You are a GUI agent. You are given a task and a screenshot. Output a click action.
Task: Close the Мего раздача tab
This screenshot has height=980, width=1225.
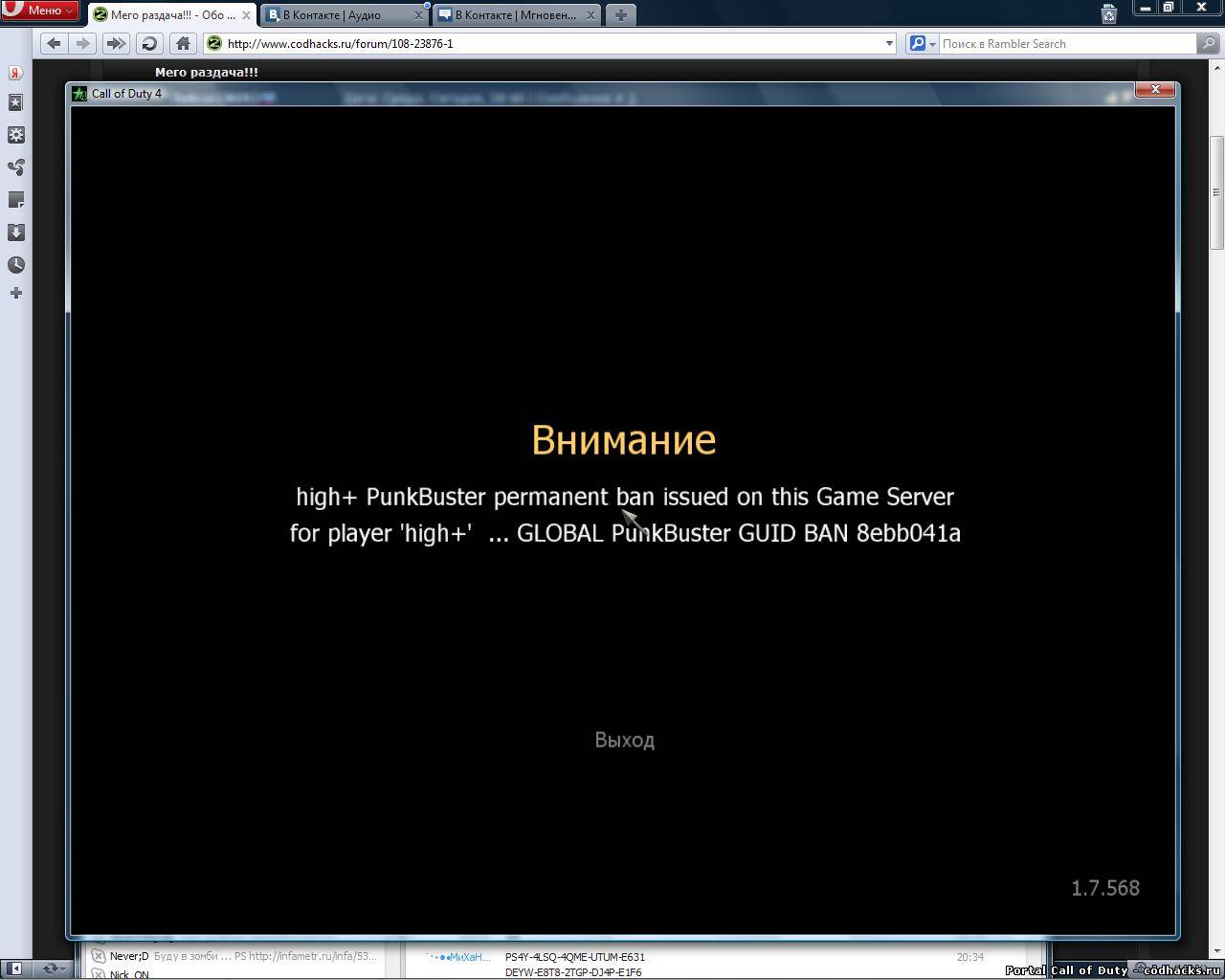[246, 15]
